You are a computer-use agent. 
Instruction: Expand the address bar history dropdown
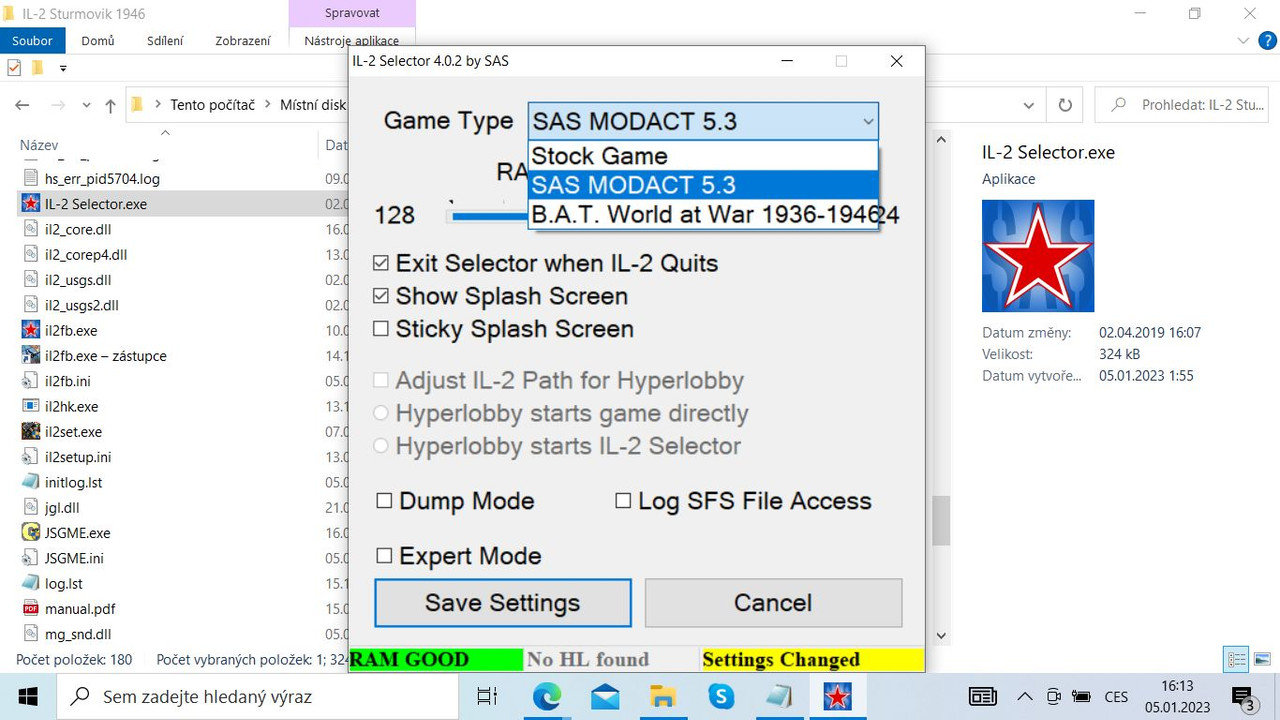(1029, 105)
